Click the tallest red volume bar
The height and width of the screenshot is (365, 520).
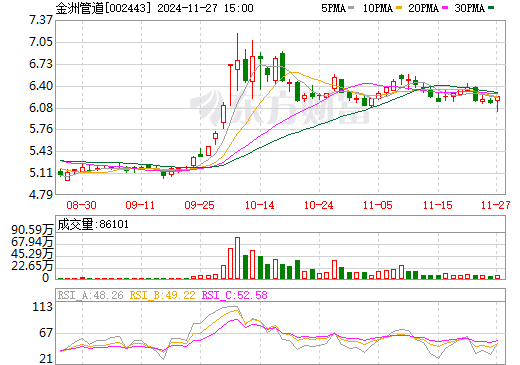[237, 258]
